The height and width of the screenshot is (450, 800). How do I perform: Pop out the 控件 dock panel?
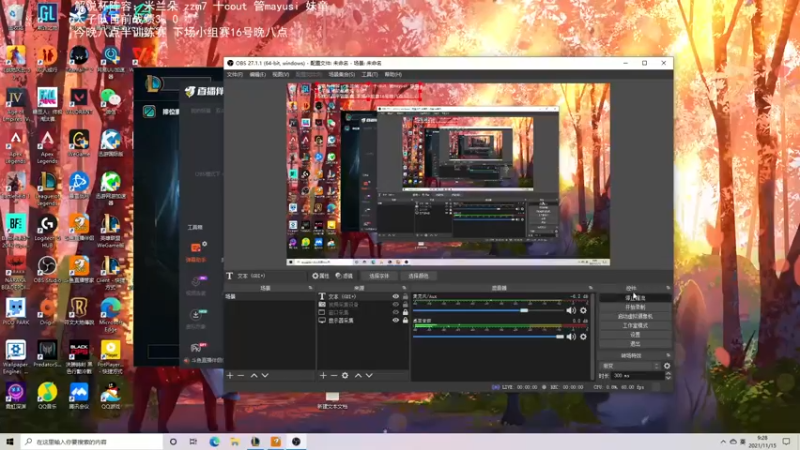[668, 288]
